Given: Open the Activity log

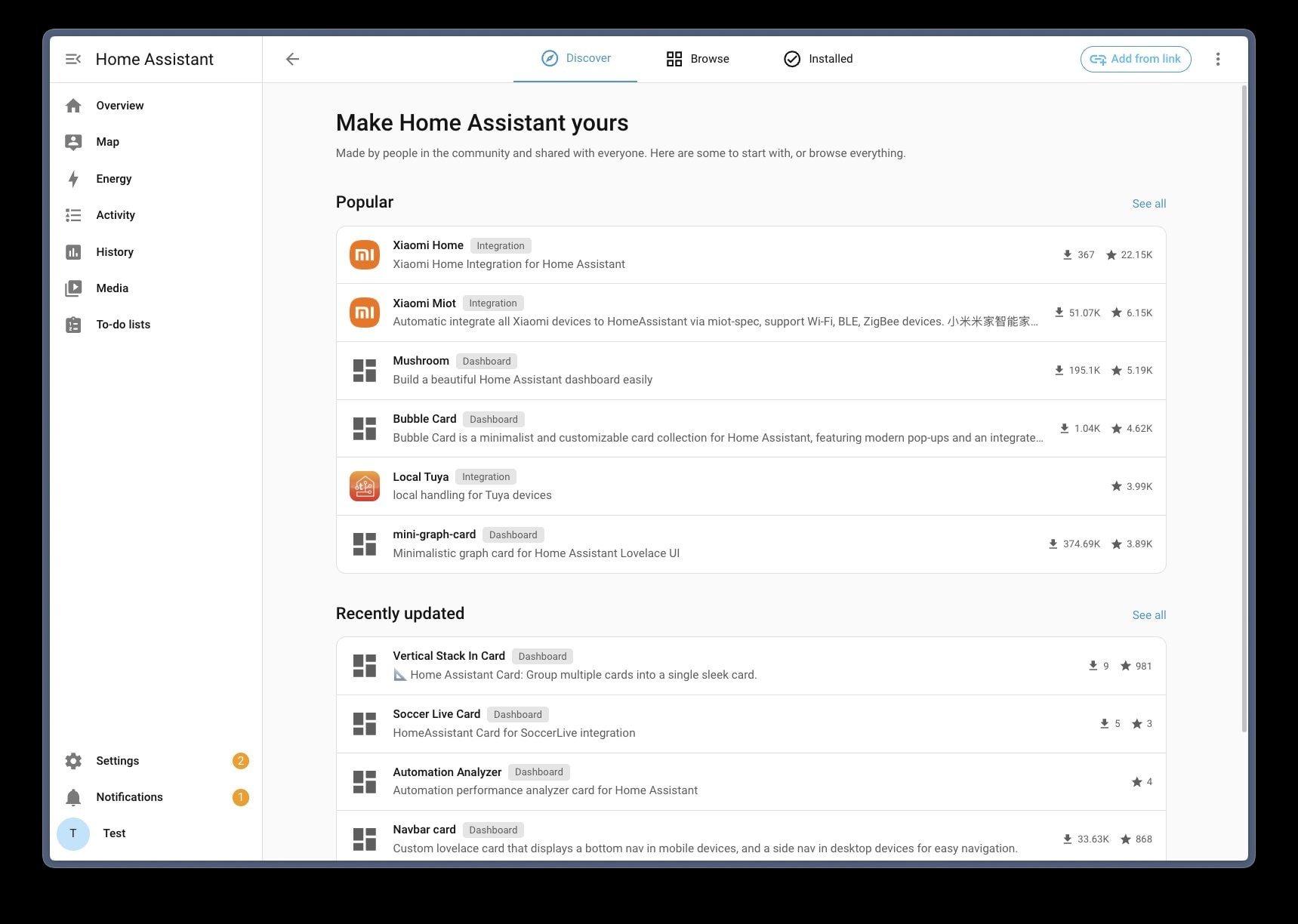Looking at the screenshot, I should click(156, 215).
